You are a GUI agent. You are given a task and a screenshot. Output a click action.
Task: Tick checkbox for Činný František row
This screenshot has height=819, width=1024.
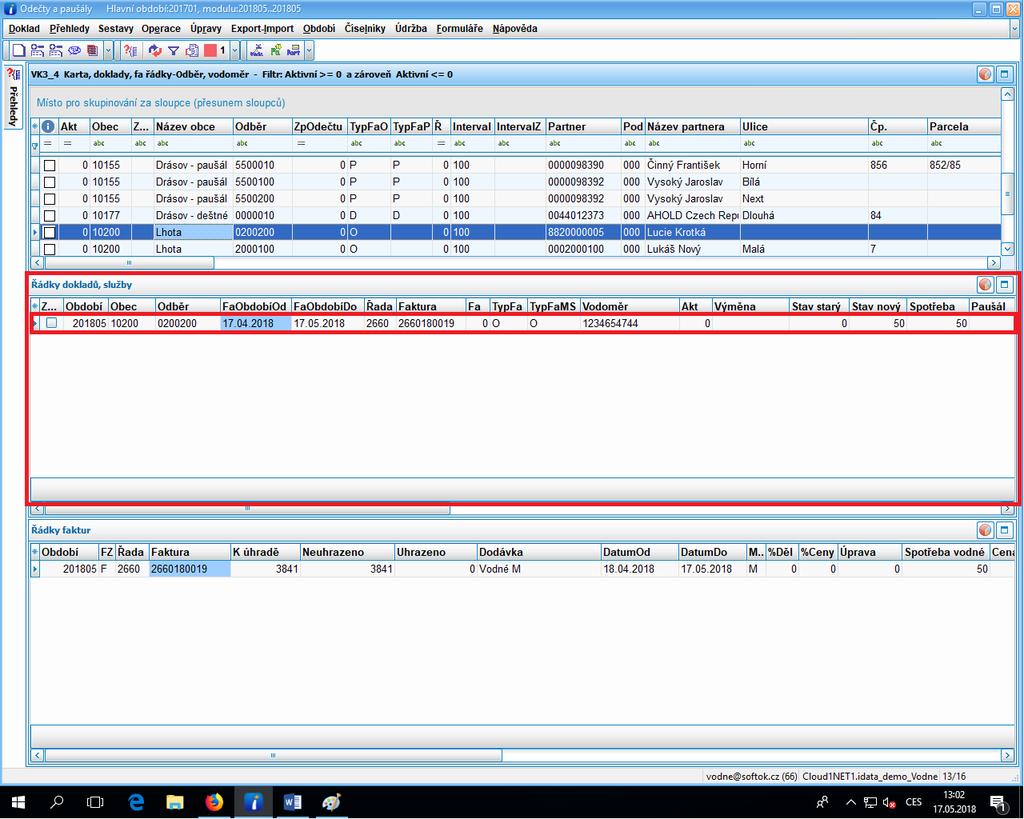click(50, 165)
